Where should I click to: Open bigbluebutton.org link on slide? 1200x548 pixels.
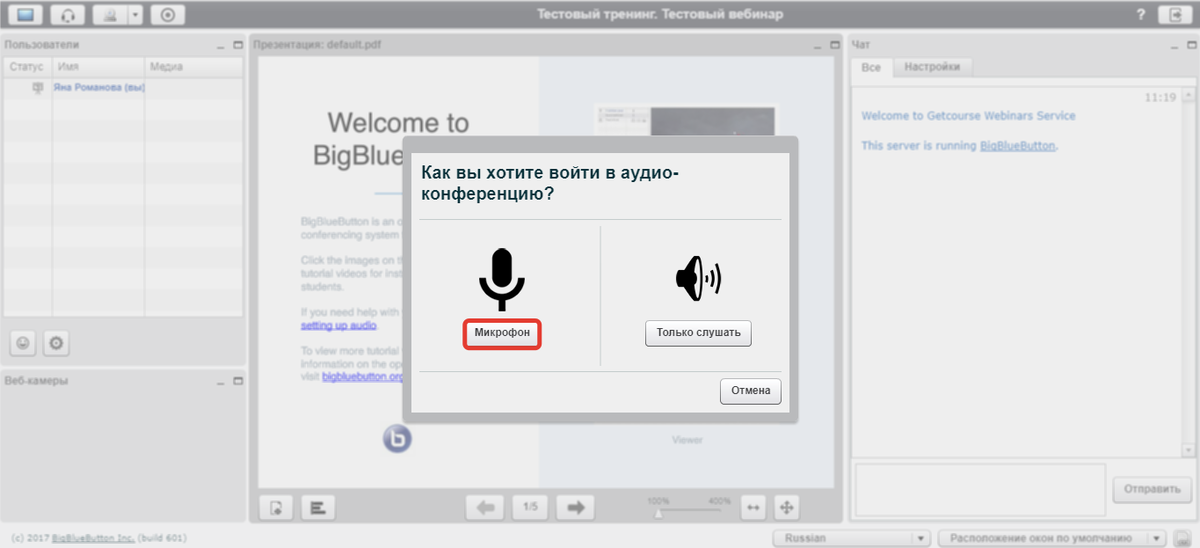click(362, 377)
